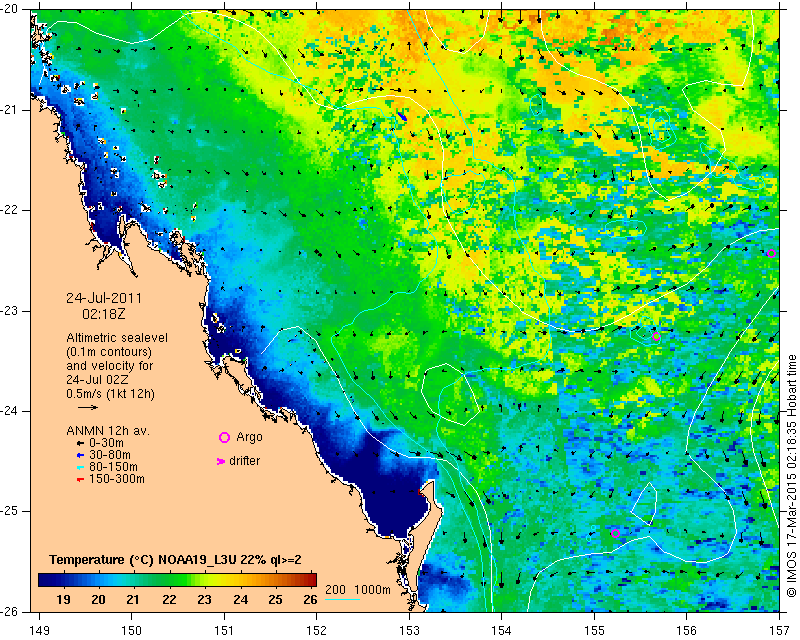Click the '150-300m' depth label
This screenshot has width=800, height=640.
pyautogui.click(x=117, y=479)
